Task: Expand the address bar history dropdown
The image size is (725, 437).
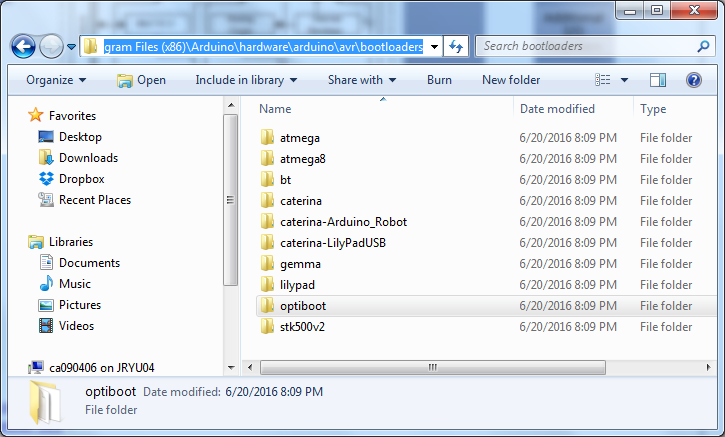Action: [434, 47]
